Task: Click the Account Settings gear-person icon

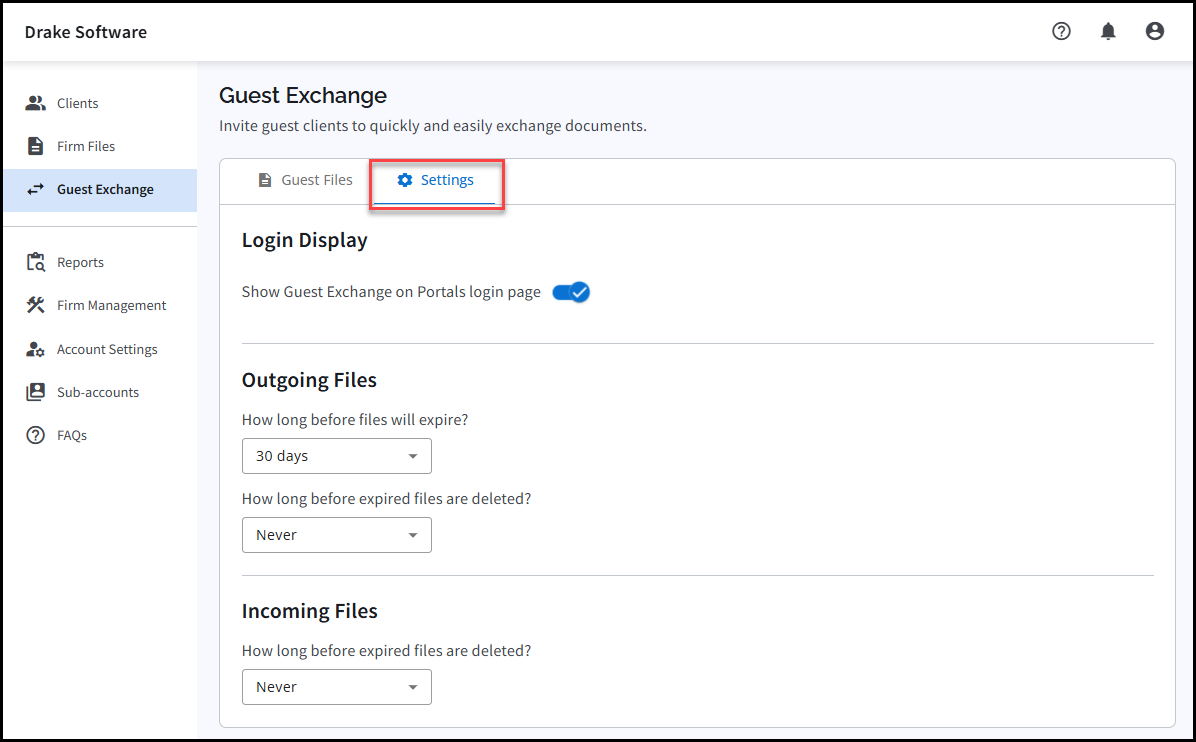Action: (36, 349)
